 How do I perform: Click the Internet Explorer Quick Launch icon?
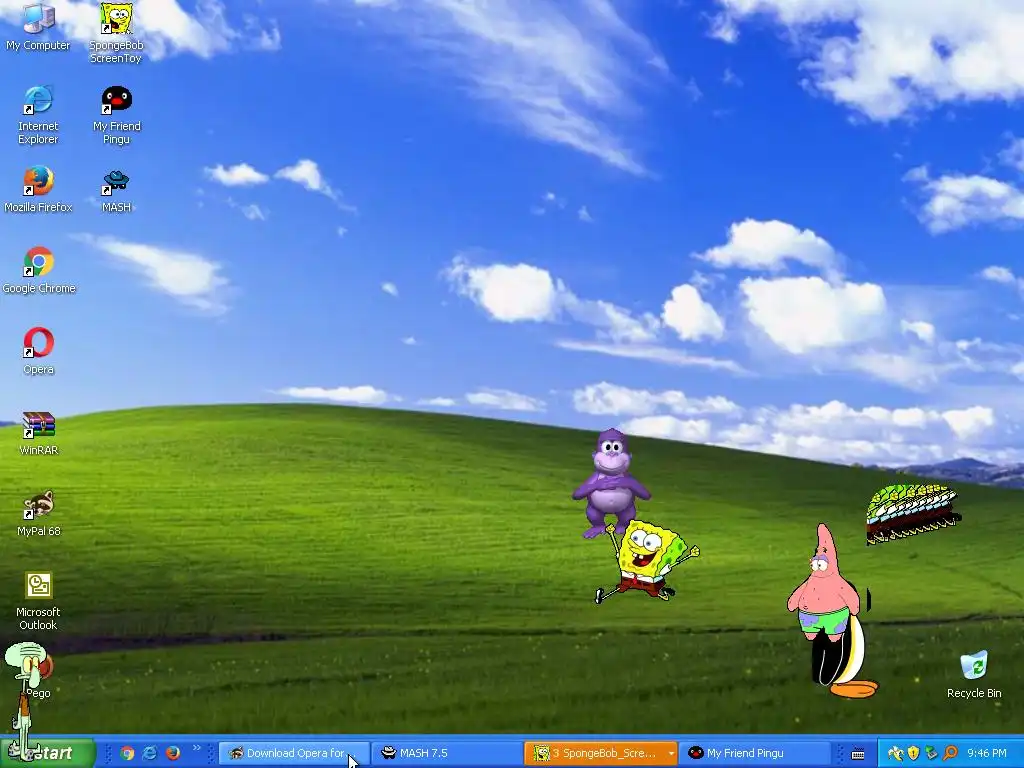(x=150, y=753)
